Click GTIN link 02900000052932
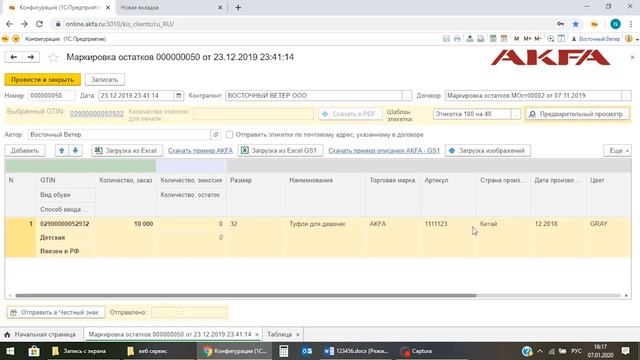 pos(97,114)
